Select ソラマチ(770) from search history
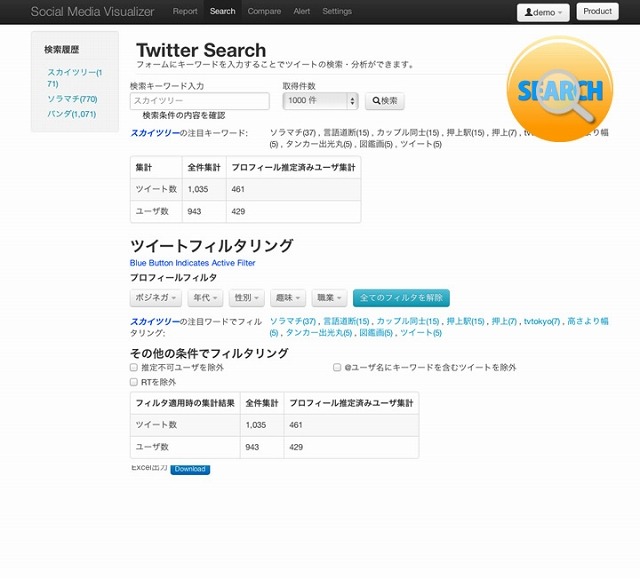Image resolution: width=640 pixels, height=579 pixels. (72, 99)
